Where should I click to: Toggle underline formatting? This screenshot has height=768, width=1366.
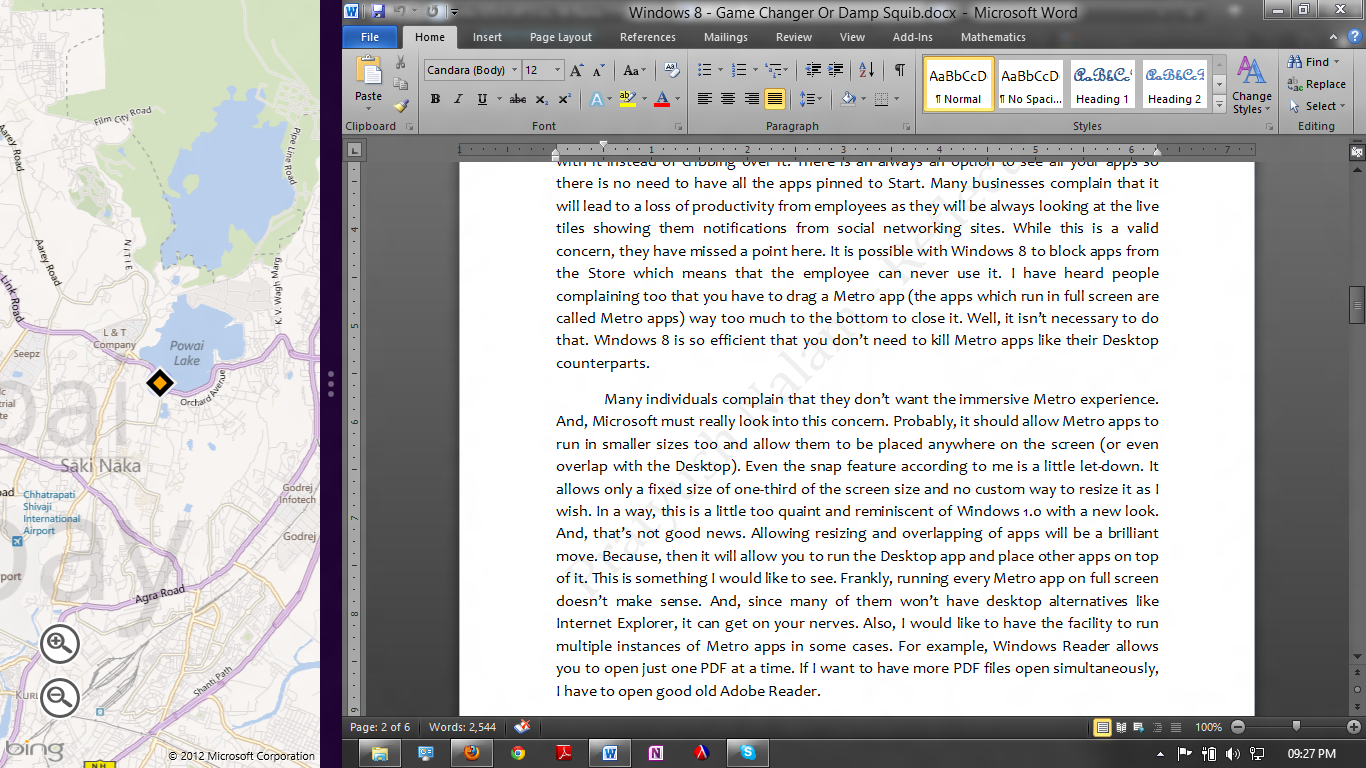(x=482, y=99)
